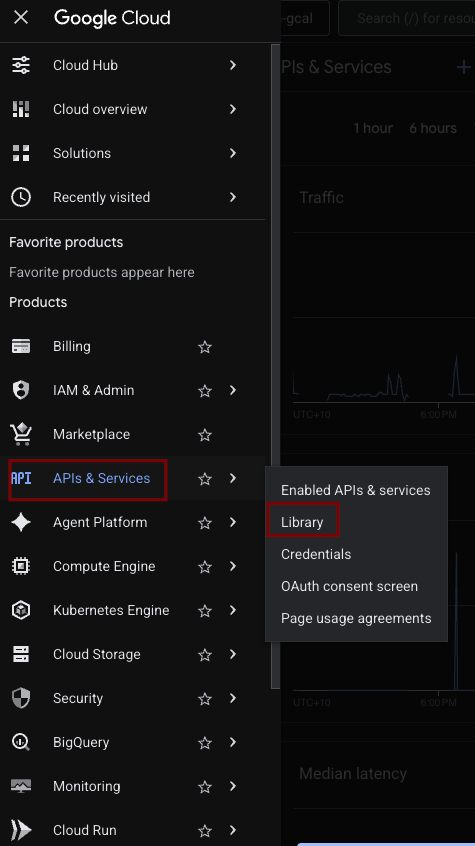Click the BigQuery magnifier icon

pos(21,742)
